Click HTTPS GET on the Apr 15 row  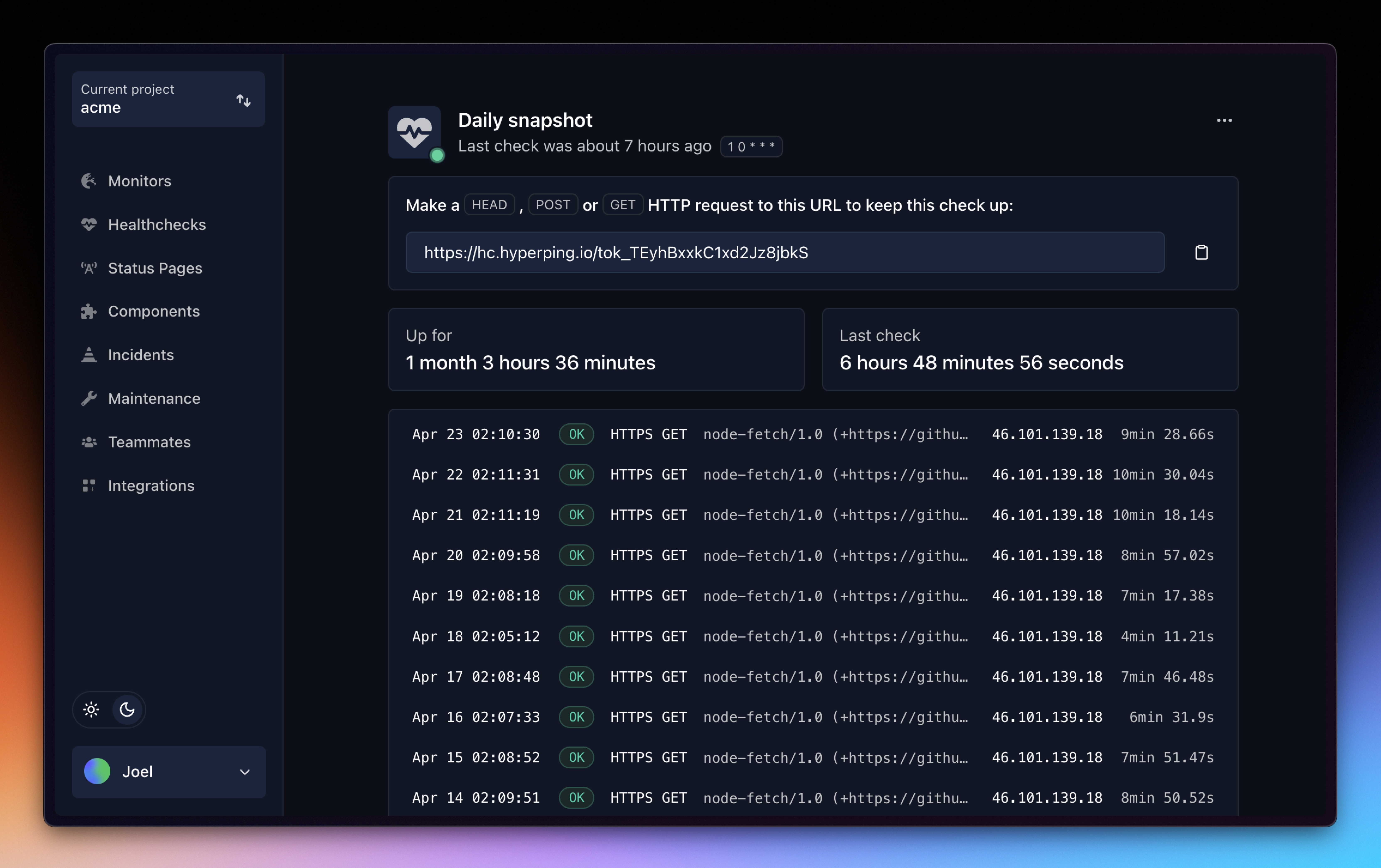tap(648, 757)
